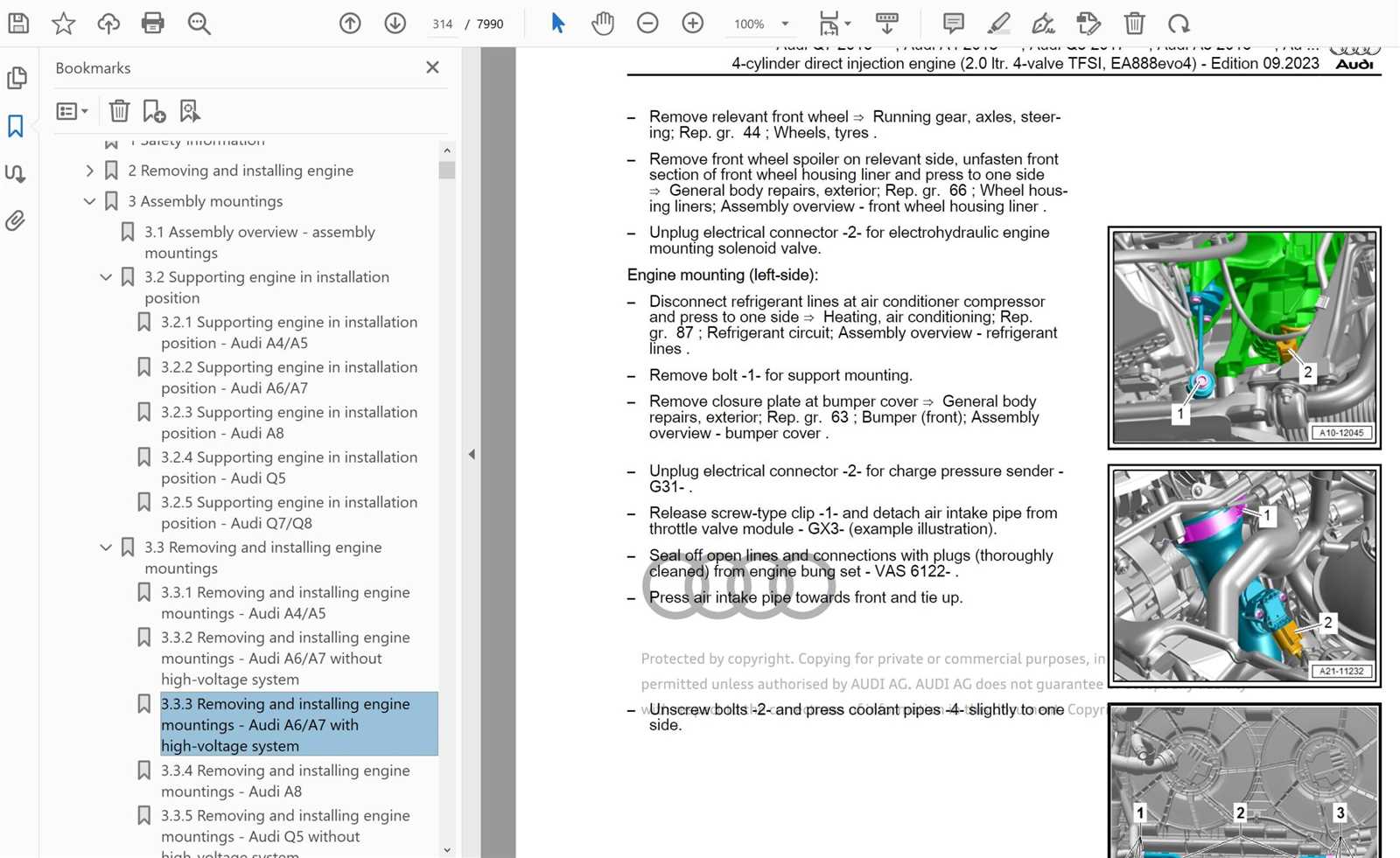Open bookmark 3.3.2 A6/A7 without high-voltage system
This screenshot has width=1400, height=858.
tap(285, 659)
